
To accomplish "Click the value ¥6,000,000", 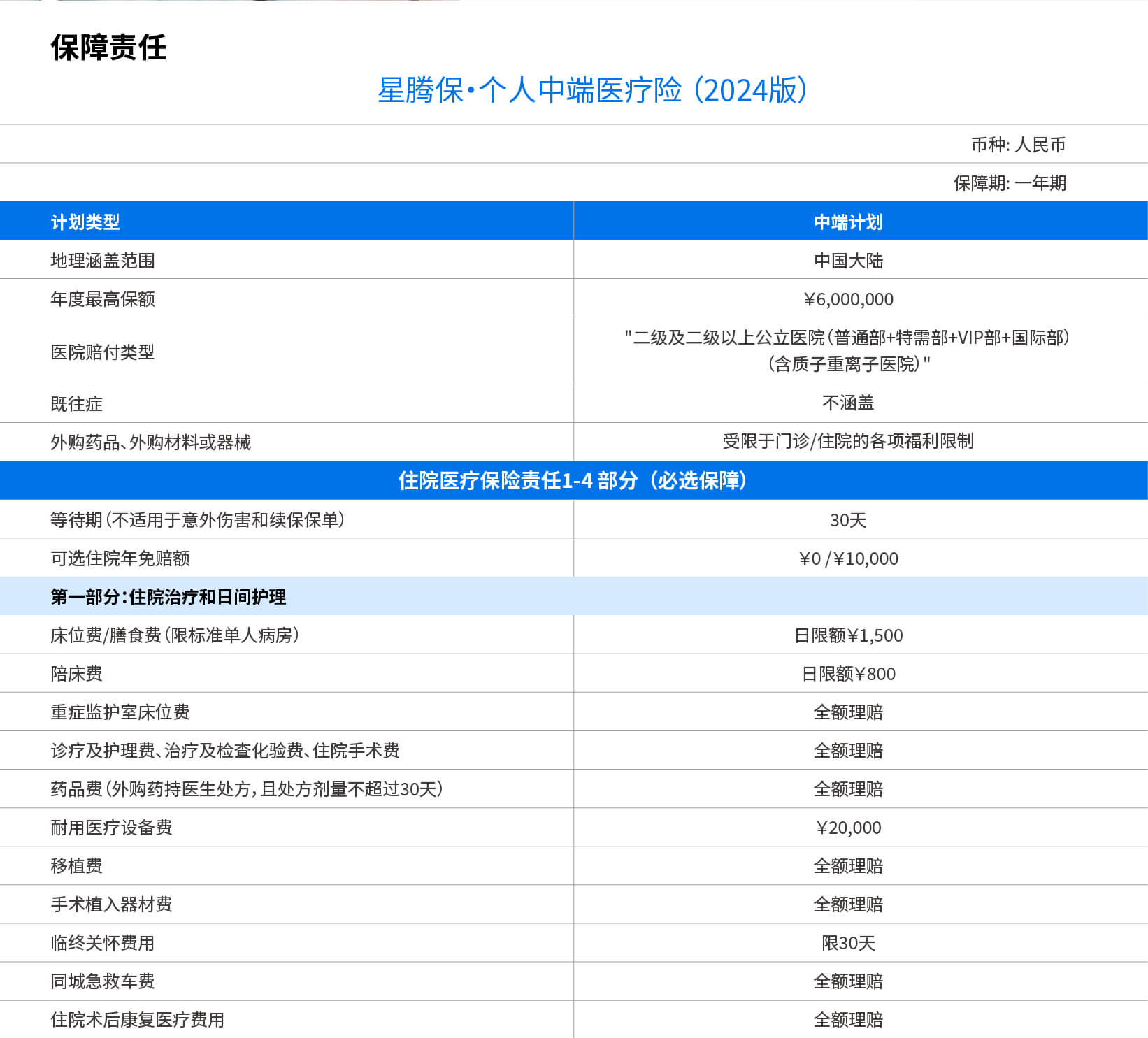I will pos(849,298).
